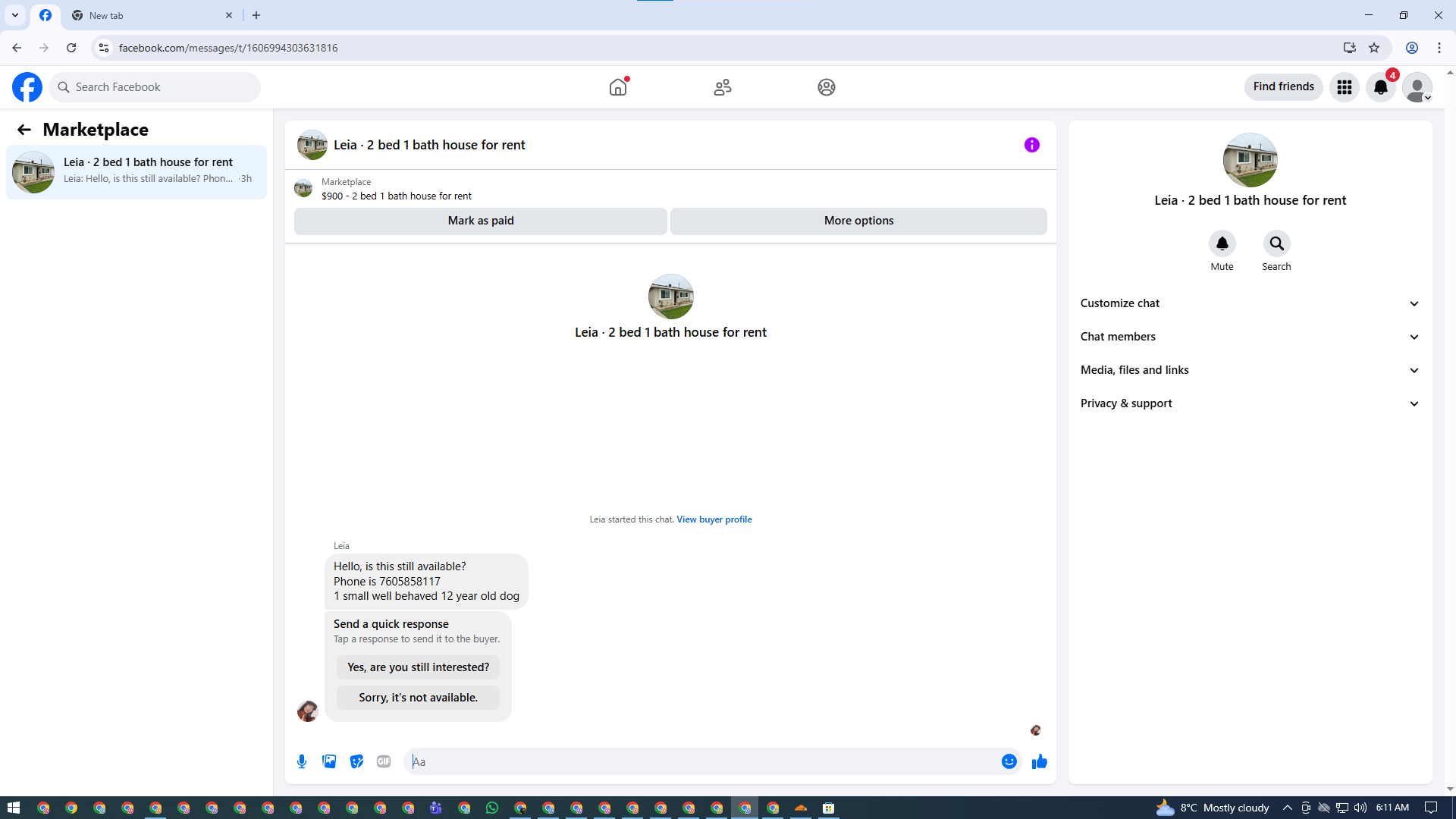Send a thumbs-up like
1456x819 pixels.
tap(1039, 761)
